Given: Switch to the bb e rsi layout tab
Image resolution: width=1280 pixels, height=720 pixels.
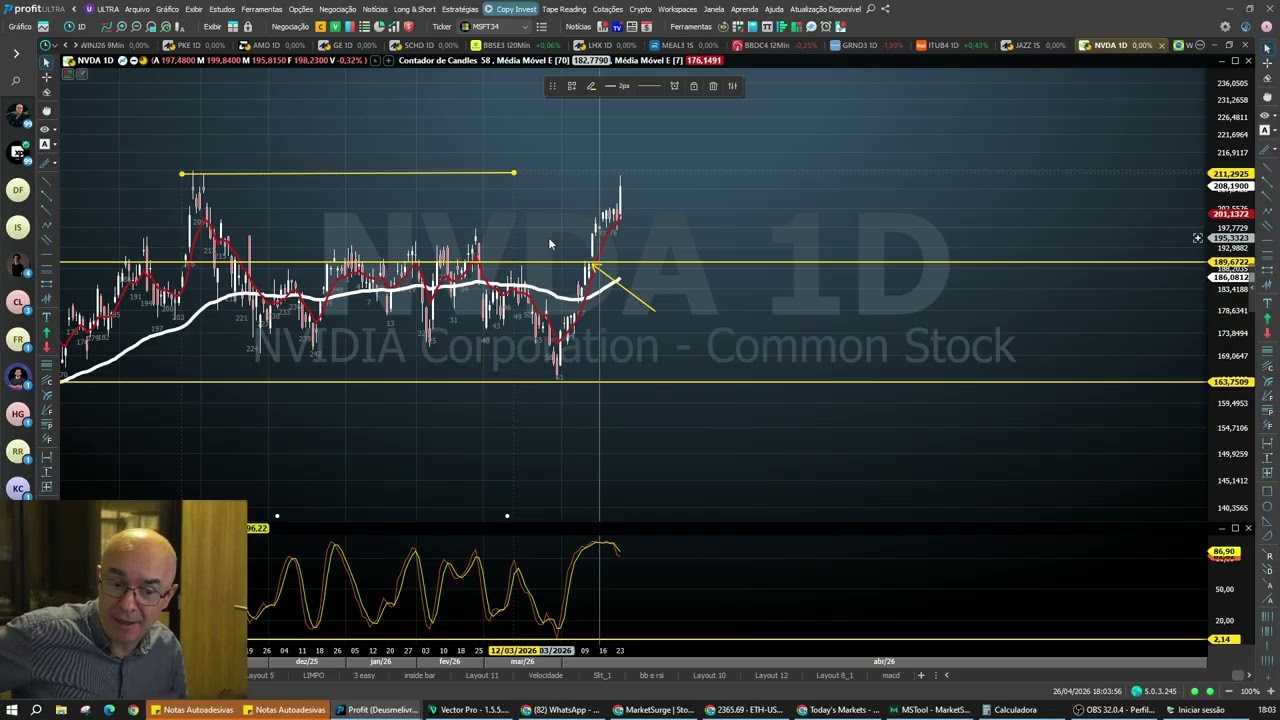Looking at the screenshot, I should click(651, 675).
